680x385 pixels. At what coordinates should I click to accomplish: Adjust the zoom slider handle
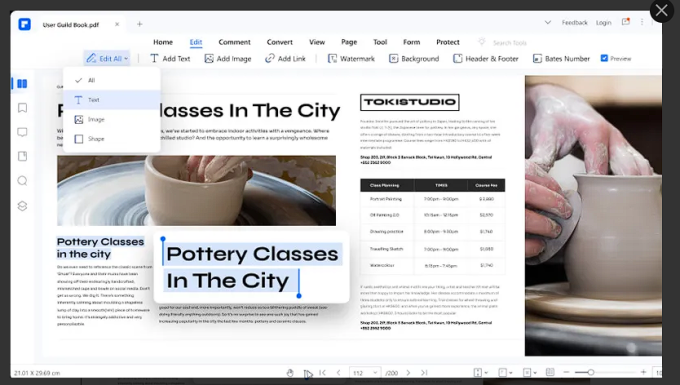(591, 372)
